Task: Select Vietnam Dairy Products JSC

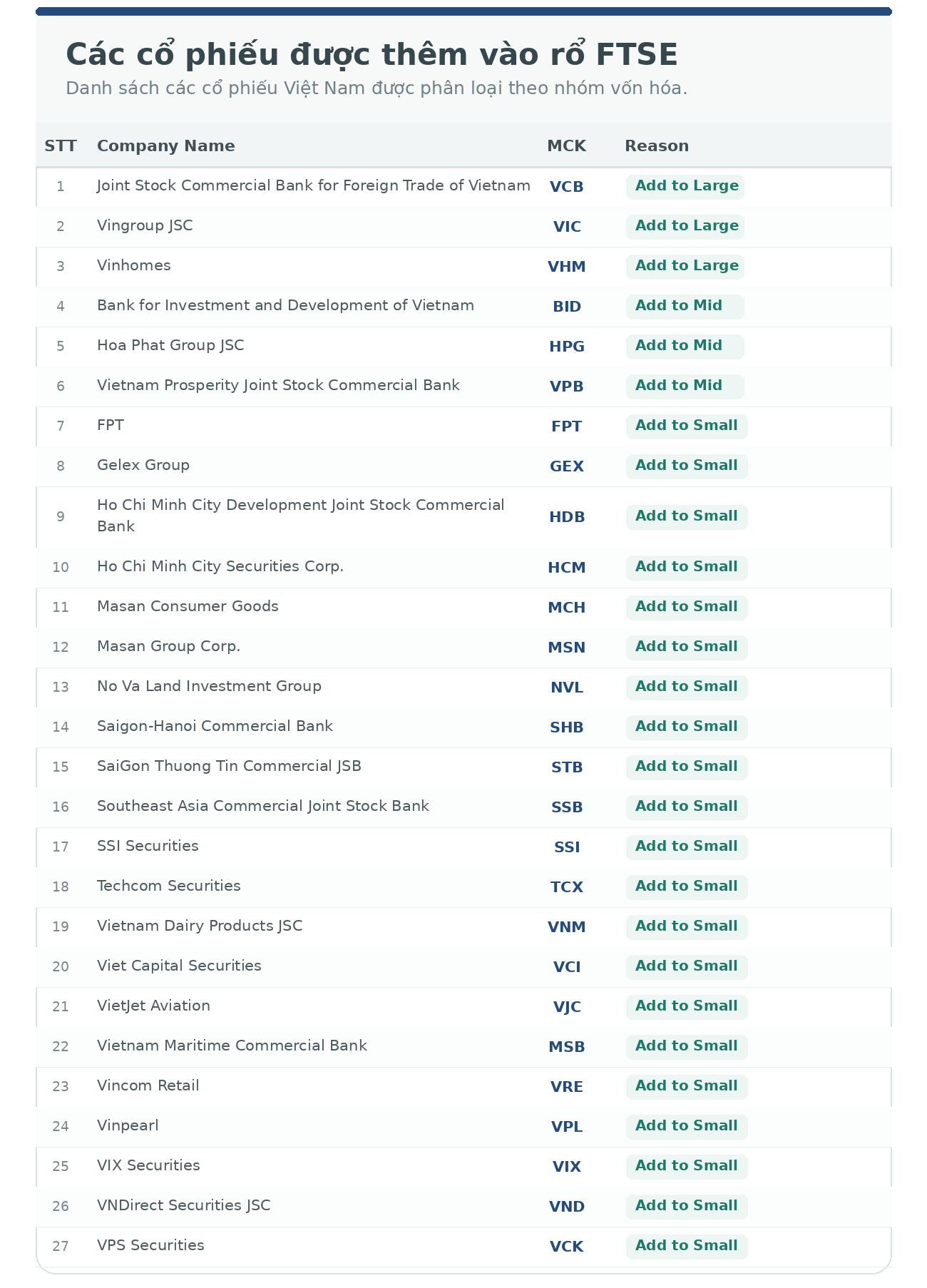Action: [200, 926]
